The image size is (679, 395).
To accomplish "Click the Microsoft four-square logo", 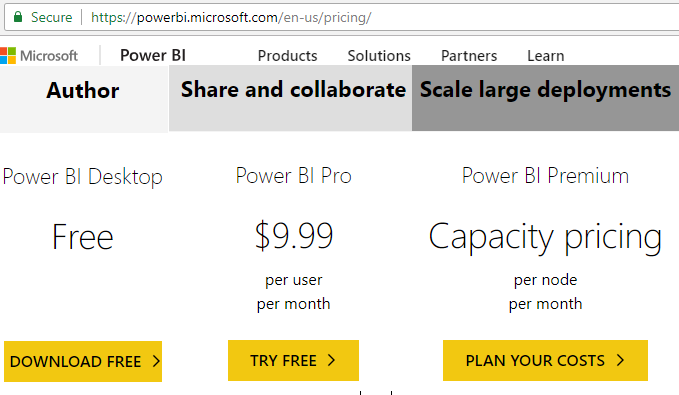I will pos(8,55).
